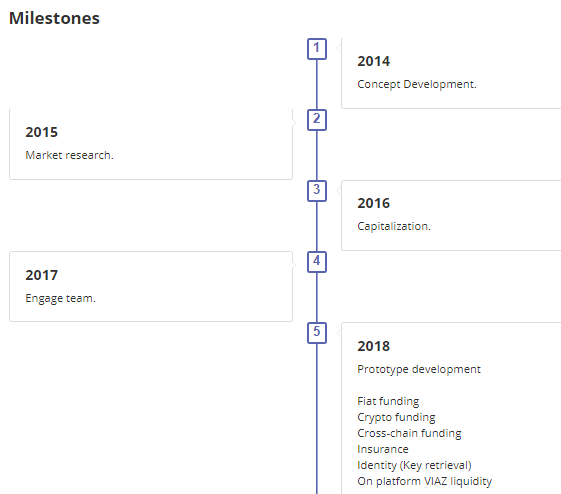The image size is (561, 494).
Task: Click On platform VIAZ liquidity item
Action: [x=425, y=481]
